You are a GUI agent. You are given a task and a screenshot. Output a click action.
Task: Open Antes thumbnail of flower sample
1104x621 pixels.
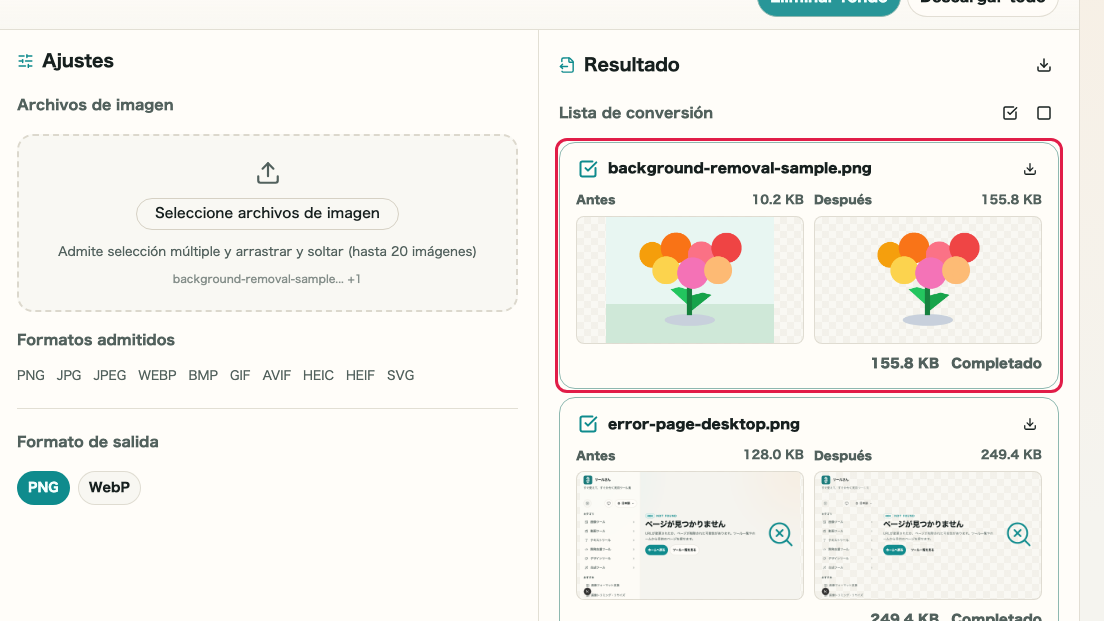[689, 280]
